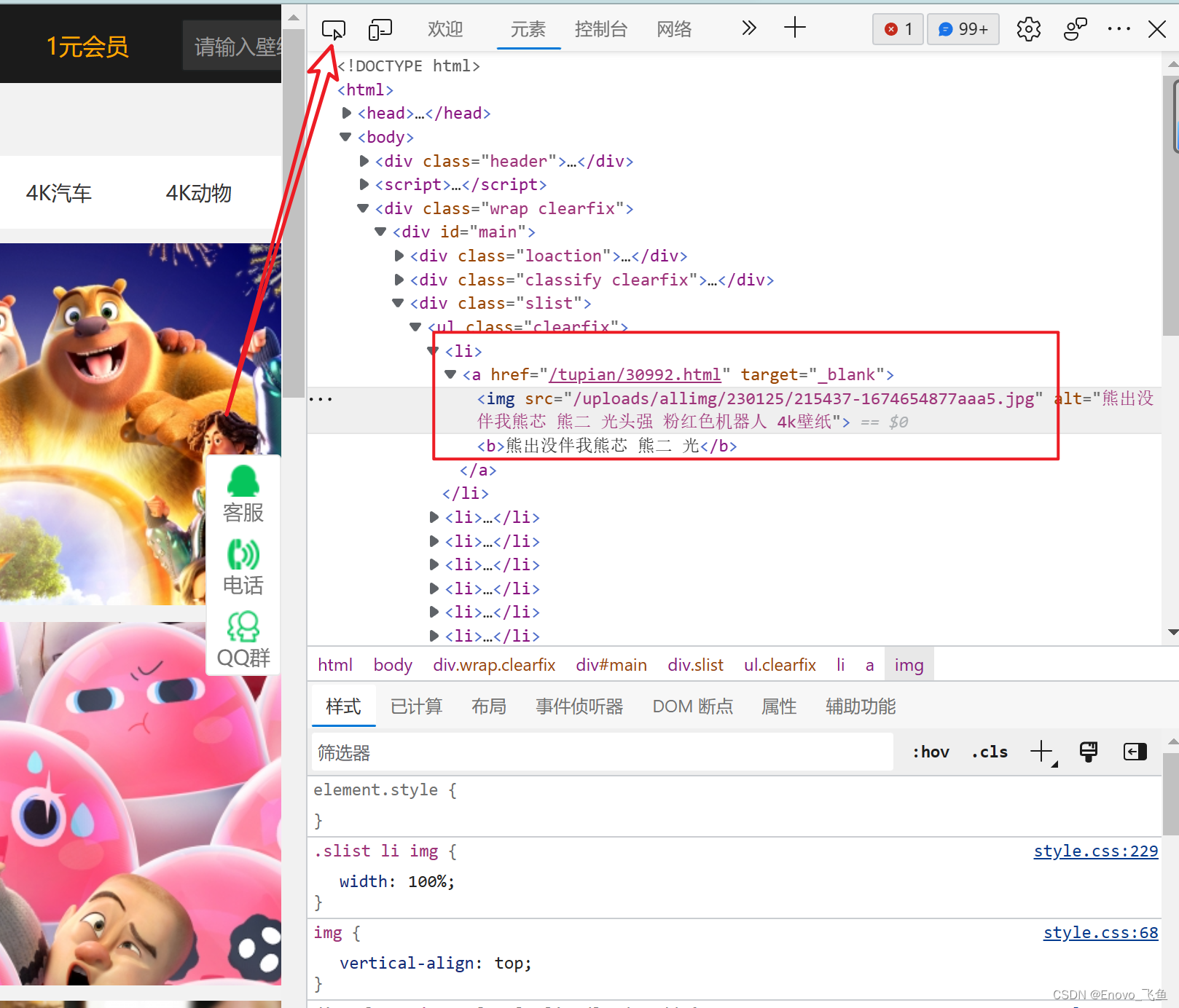Show more tabs via double chevron
Viewport: 1179px width, 1008px height.
[x=748, y=28]
